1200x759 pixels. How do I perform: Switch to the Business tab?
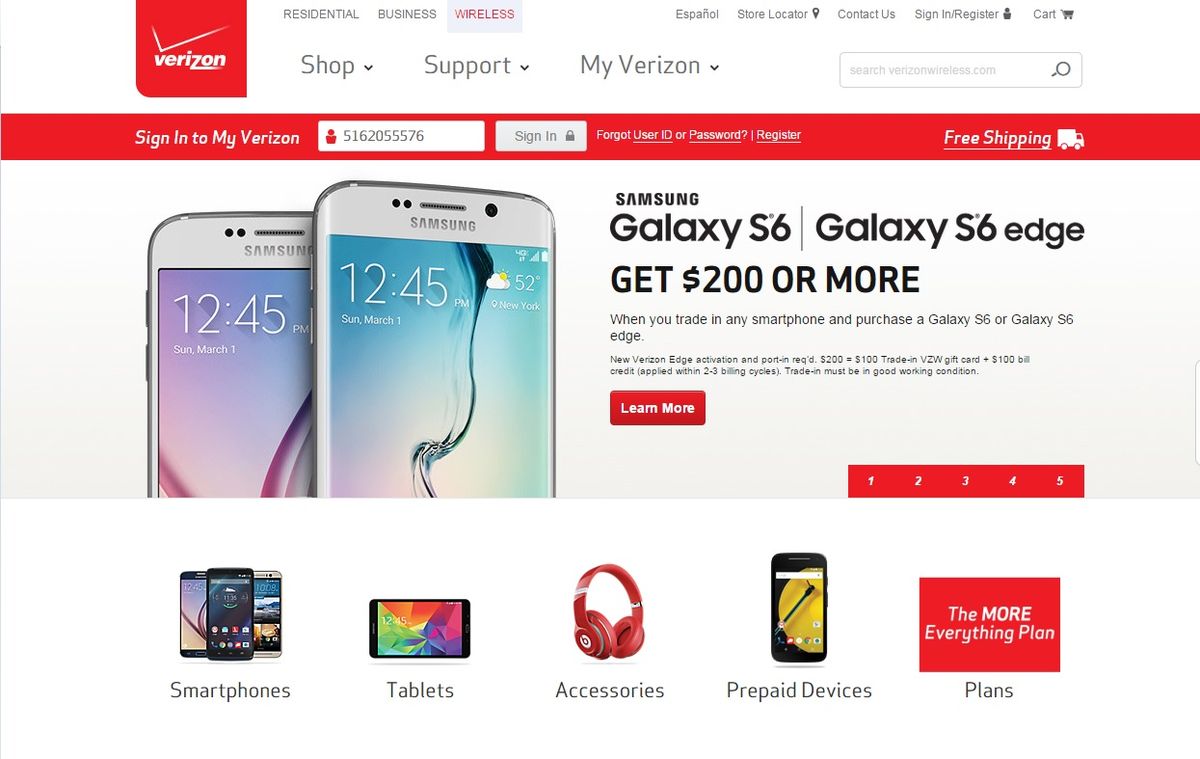[407, 14]
